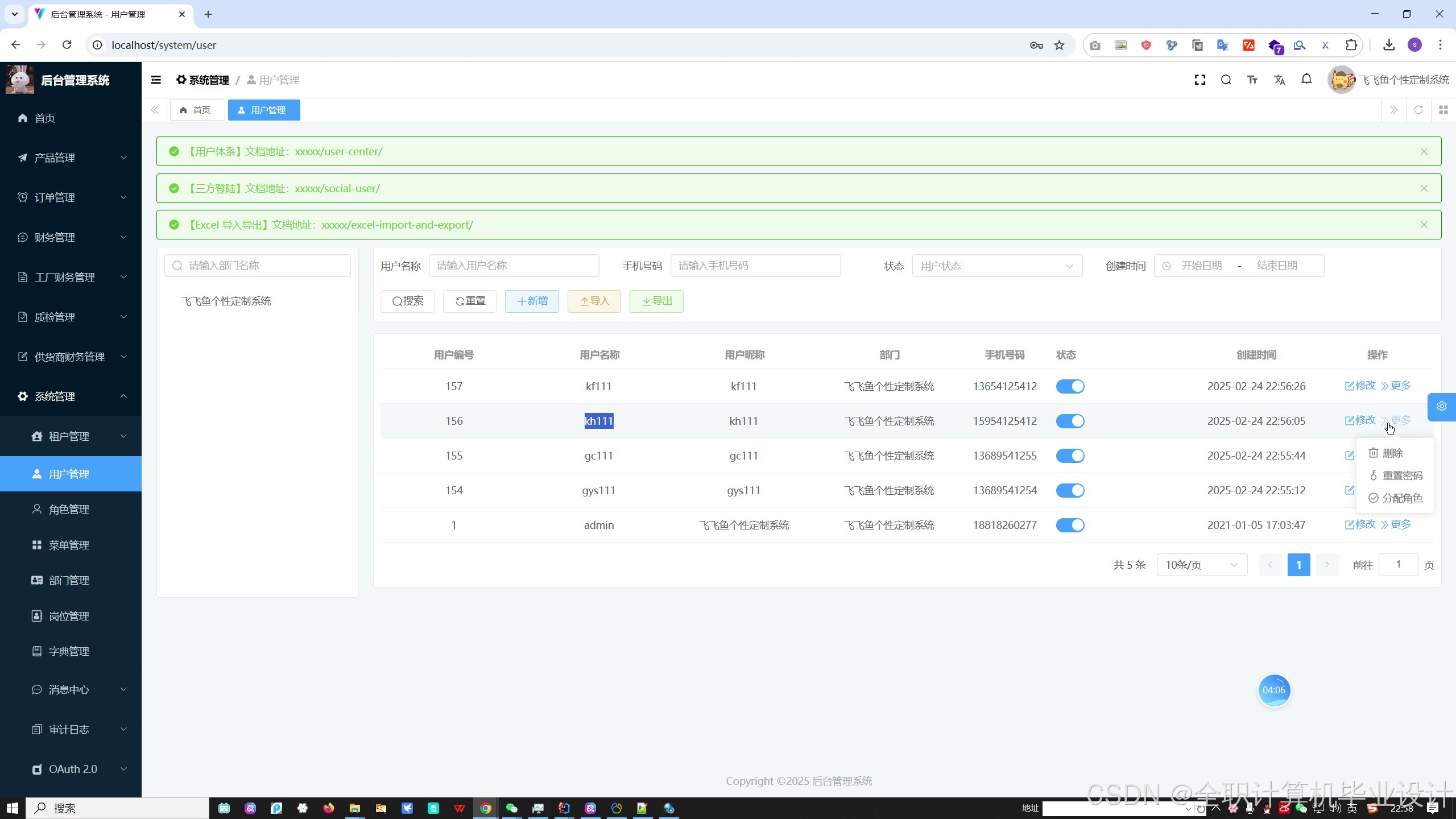Select 重置密码 from the popup menu
1456x819 pixels.
point(1401,475)
